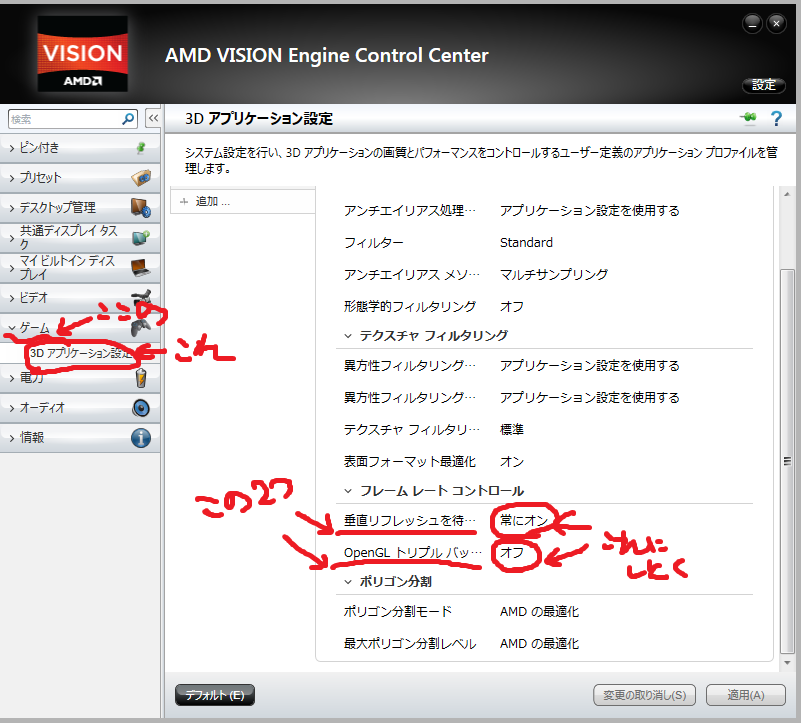Click the デスクトップ管理 monitor icon
801x723 pixels.
coord(140,207)
